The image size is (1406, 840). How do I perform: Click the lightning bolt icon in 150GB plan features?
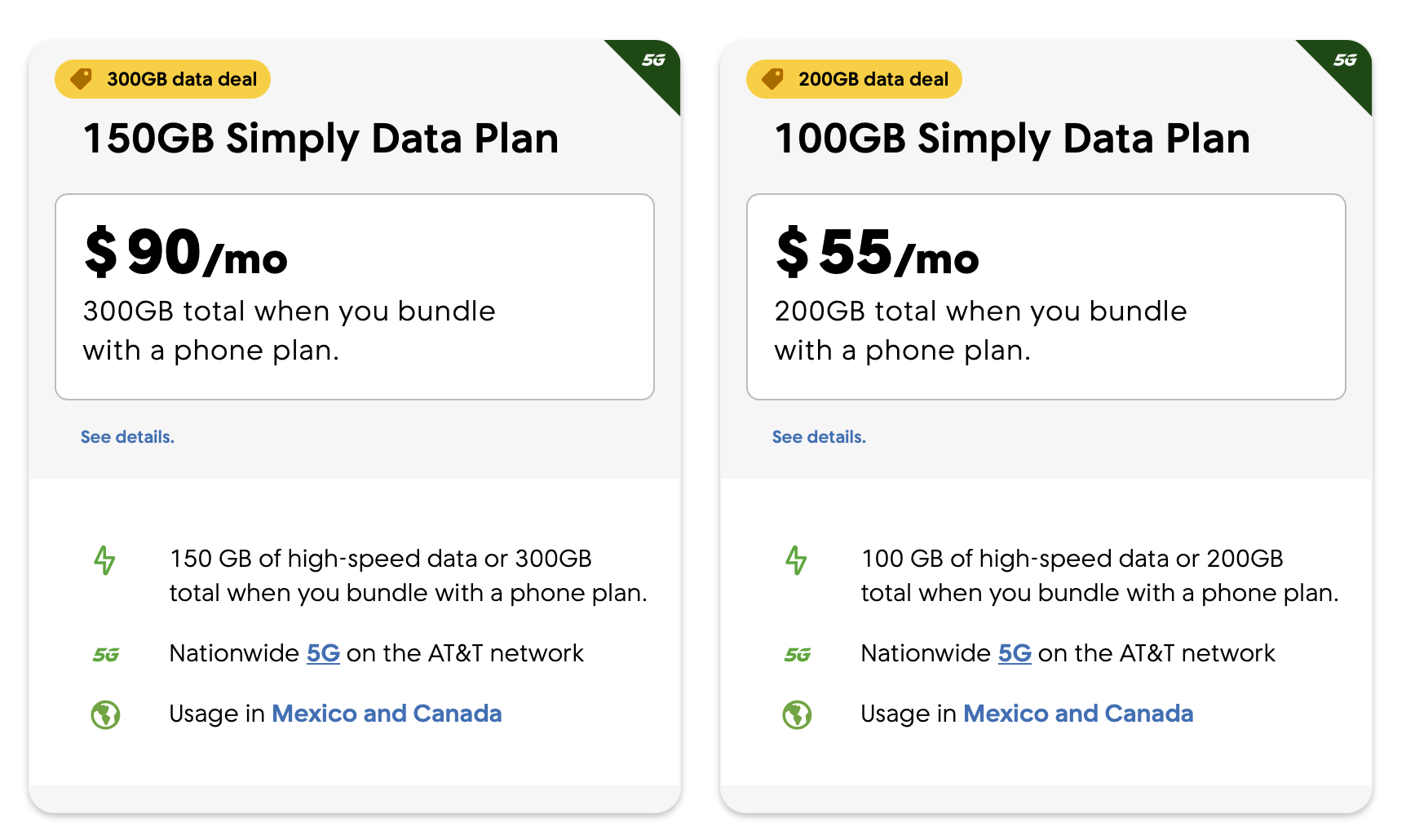(104, 560)
